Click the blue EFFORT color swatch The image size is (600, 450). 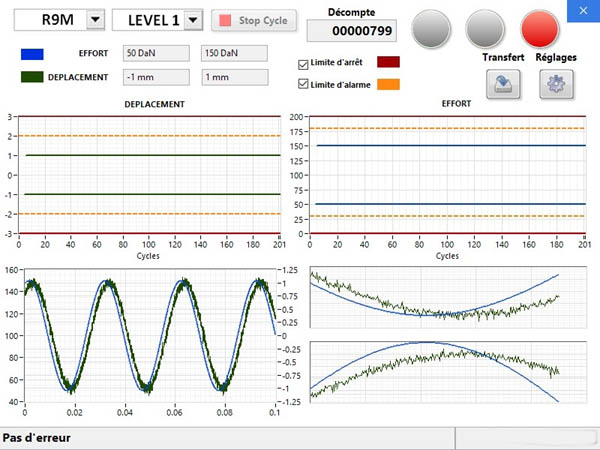[x=32, y=54]
